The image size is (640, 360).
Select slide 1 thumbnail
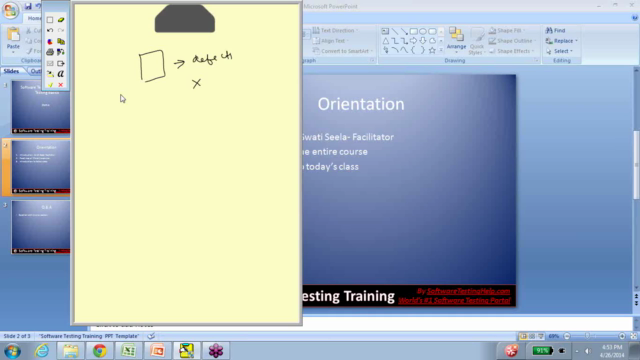[x=40, y=107]
